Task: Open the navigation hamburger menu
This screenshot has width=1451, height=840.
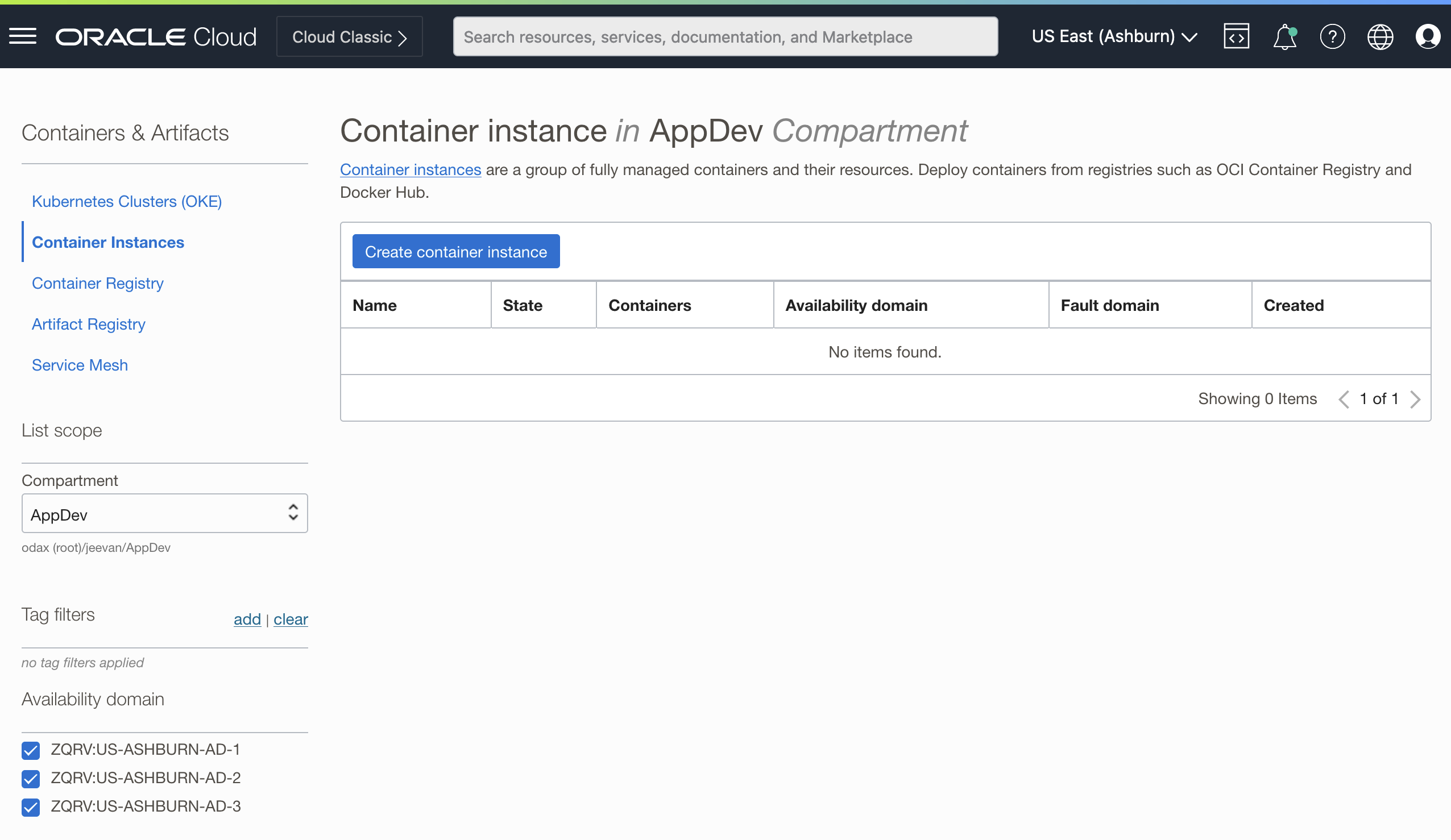Action: tap(22, 36)
